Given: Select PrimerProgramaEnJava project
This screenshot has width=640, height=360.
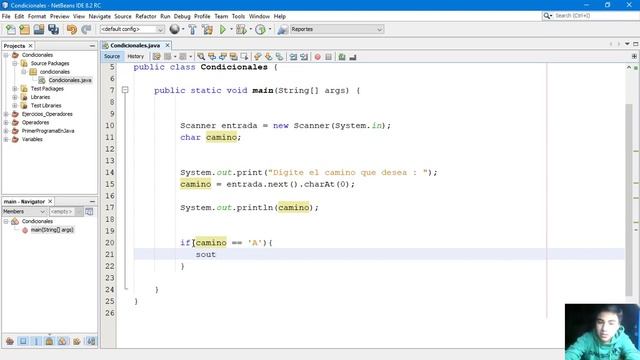Looking at the screenshot, I should pos(48,131).
